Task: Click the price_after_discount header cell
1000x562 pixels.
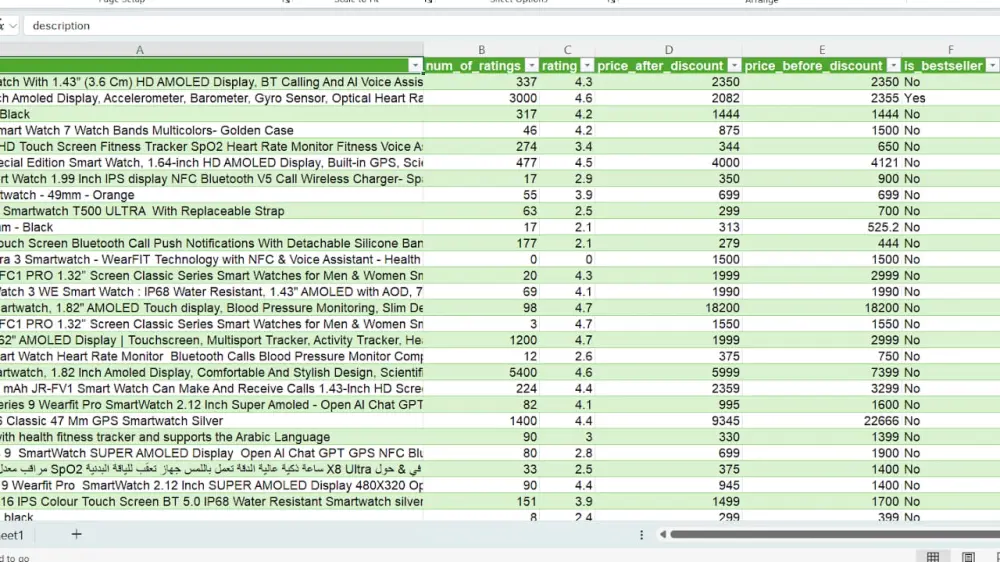Action: tap(668, 66)
